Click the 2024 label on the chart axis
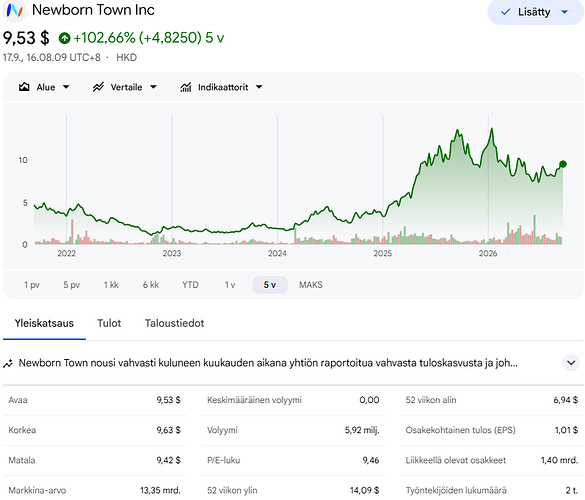The width and height of the screenshot is (585, 500). (x=277, y=254)
